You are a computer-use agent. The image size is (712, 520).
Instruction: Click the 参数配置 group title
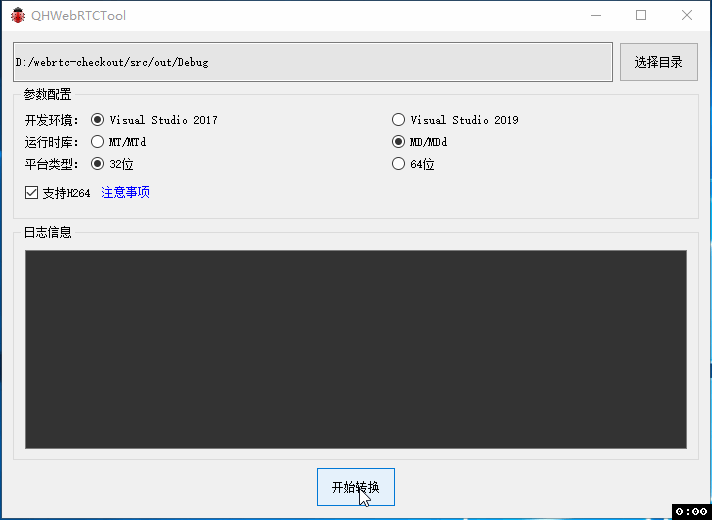(x=48, y=94)
